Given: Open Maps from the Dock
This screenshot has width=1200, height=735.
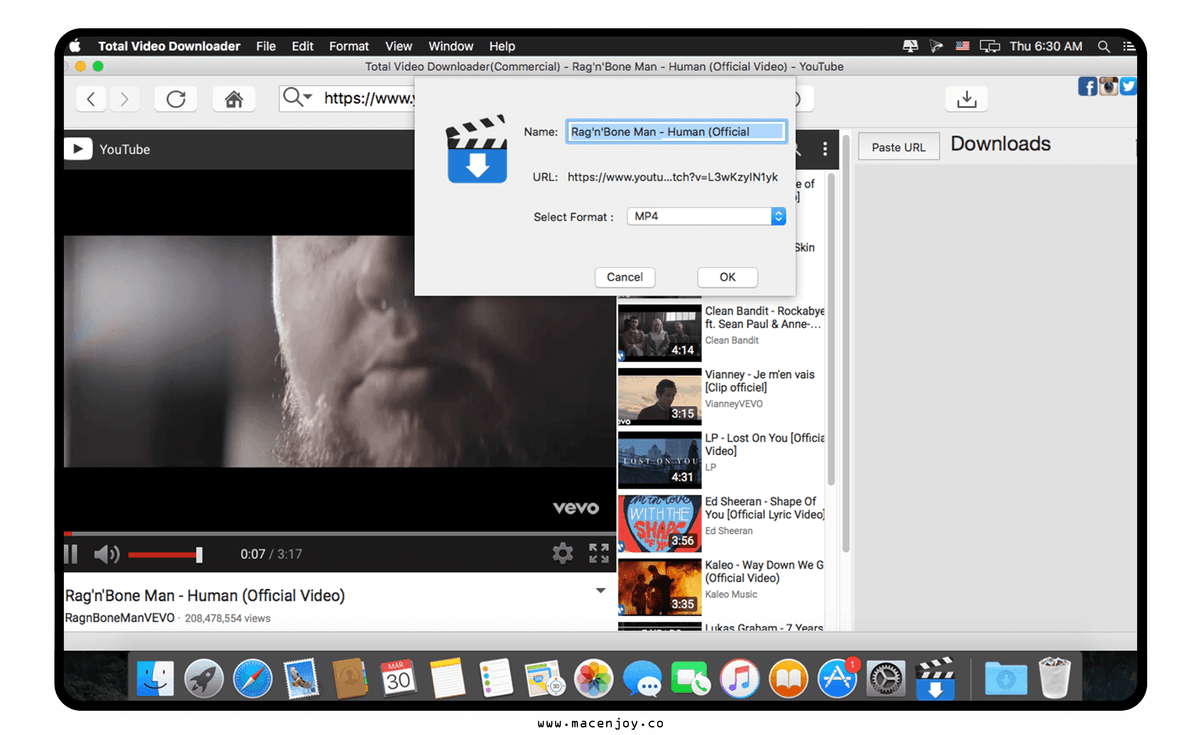Looking at the screenshot, I should coord(545,678).
